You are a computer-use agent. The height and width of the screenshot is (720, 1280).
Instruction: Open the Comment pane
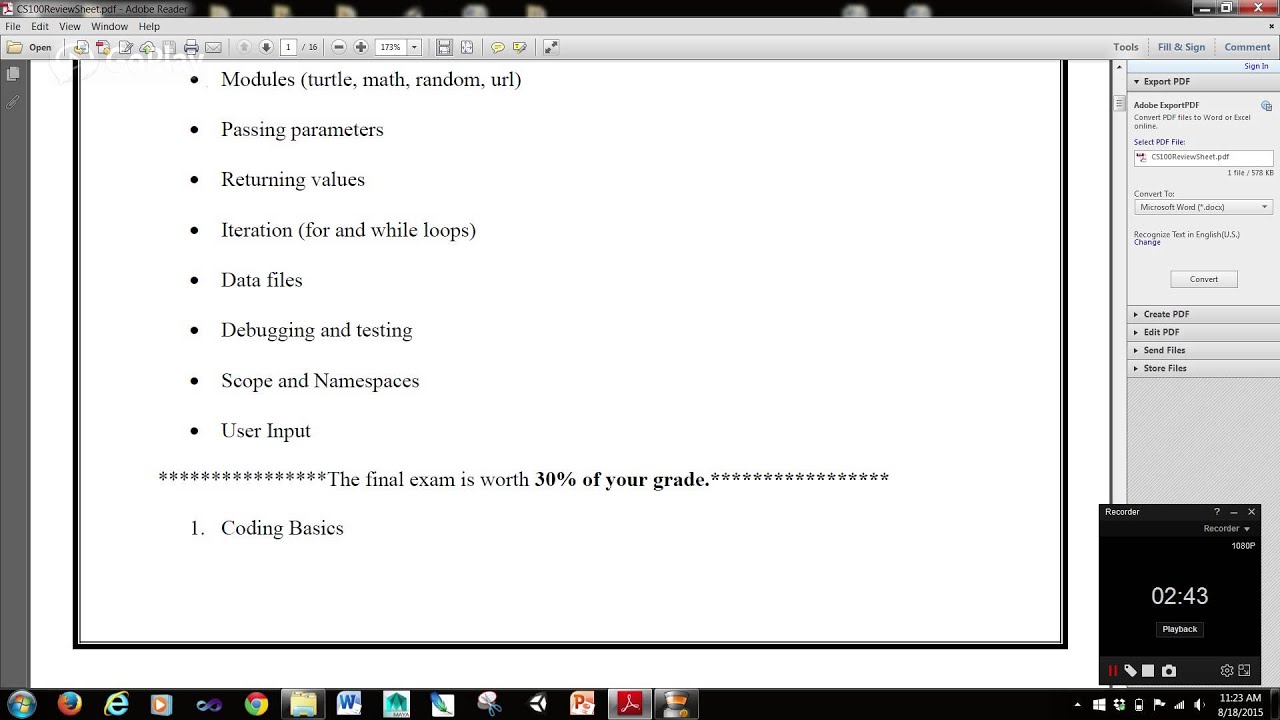(1248, 47)
